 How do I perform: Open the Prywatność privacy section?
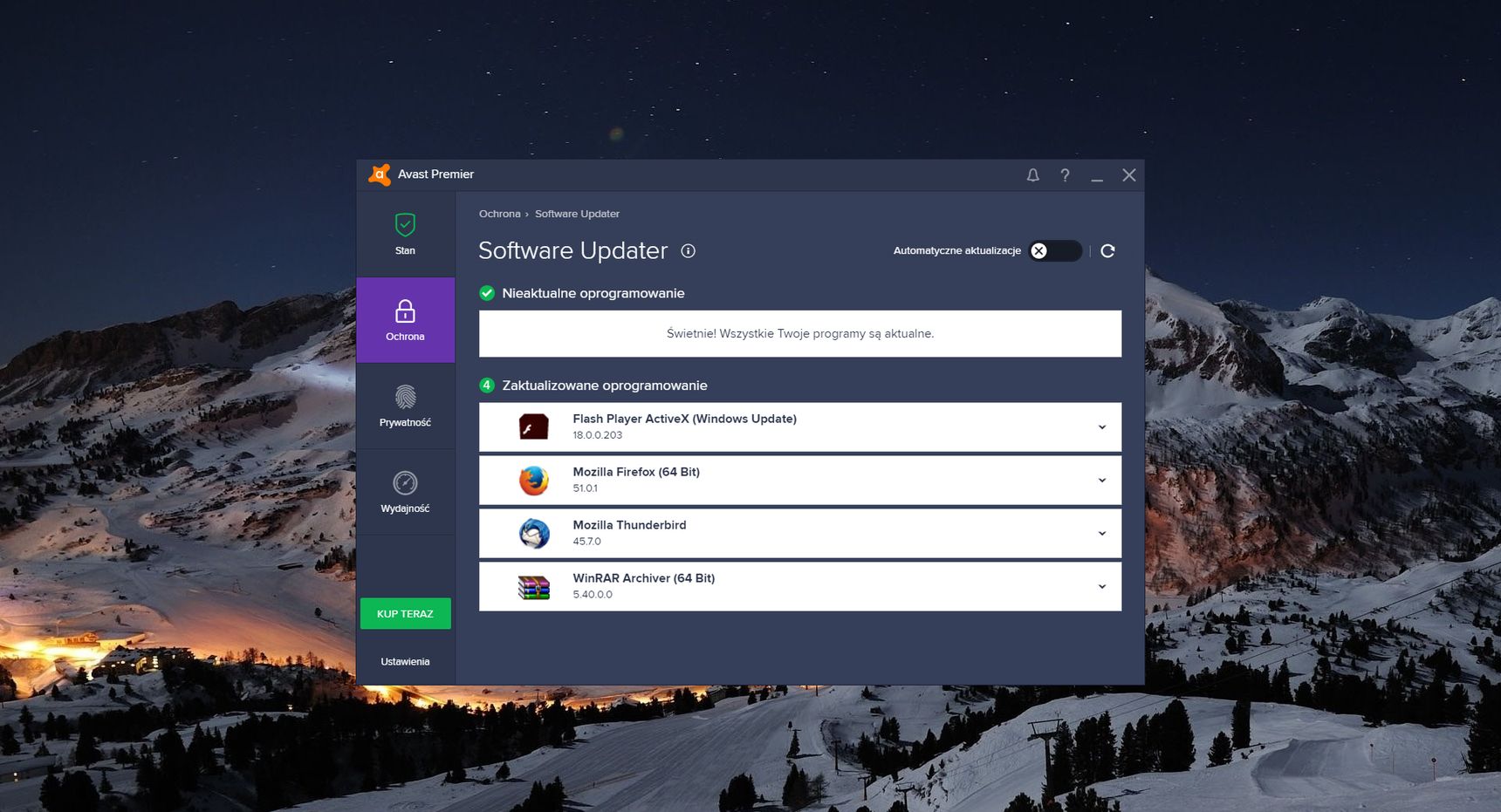(405, 406)
